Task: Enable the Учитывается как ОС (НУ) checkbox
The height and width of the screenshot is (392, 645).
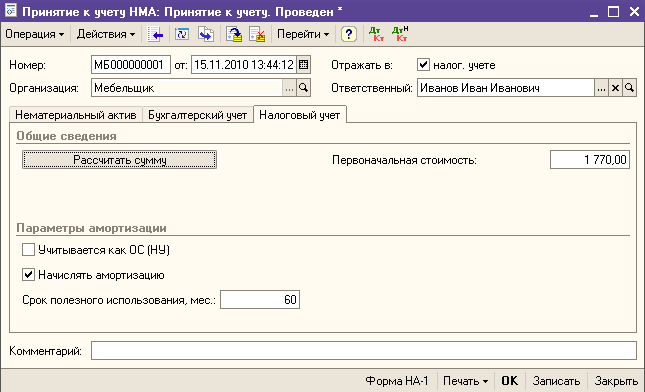Action: (x=28, y=250)
